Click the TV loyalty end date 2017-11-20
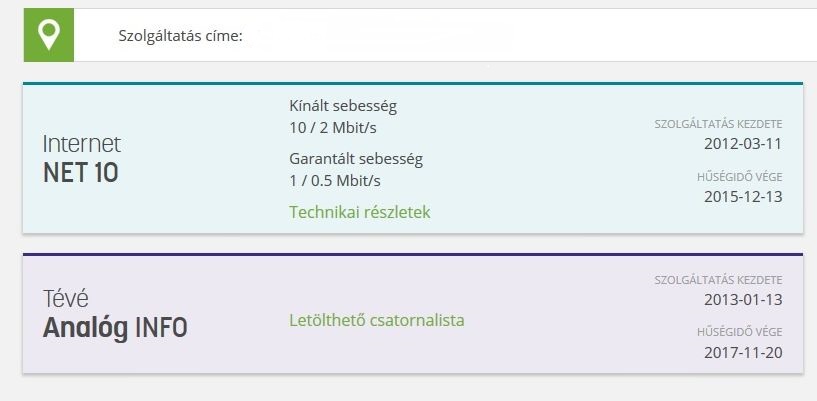817x401 pixels. [743, 352]
